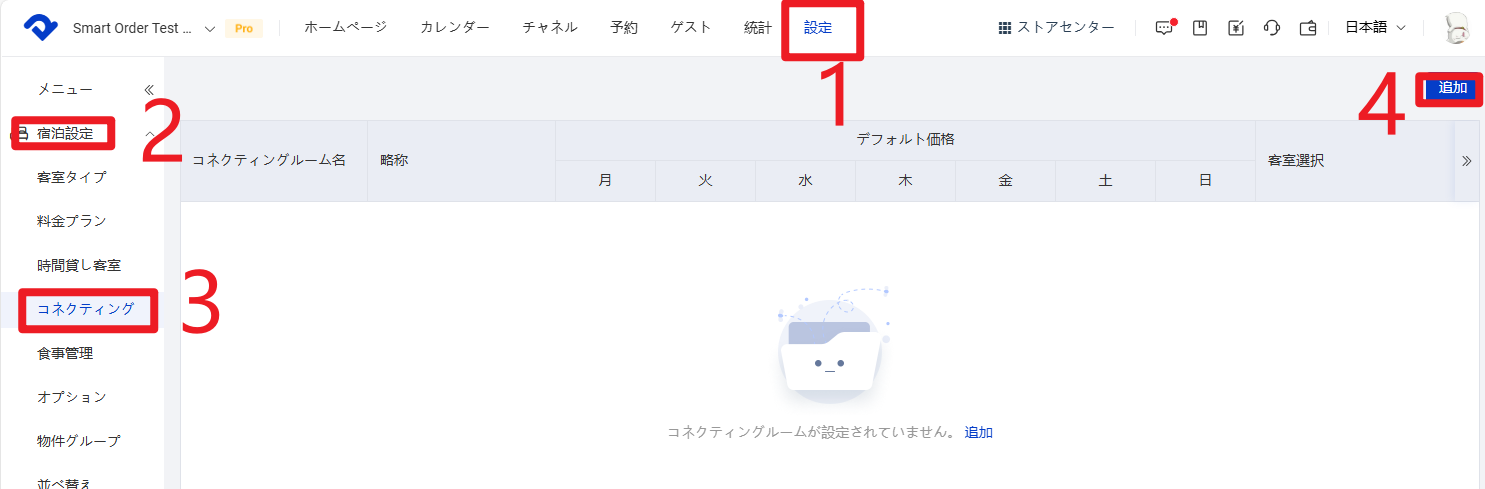Viewport: 1485px width, 489px height.
Task: Open the messages chat bubble icon
Action: (x=1163, y=28)
